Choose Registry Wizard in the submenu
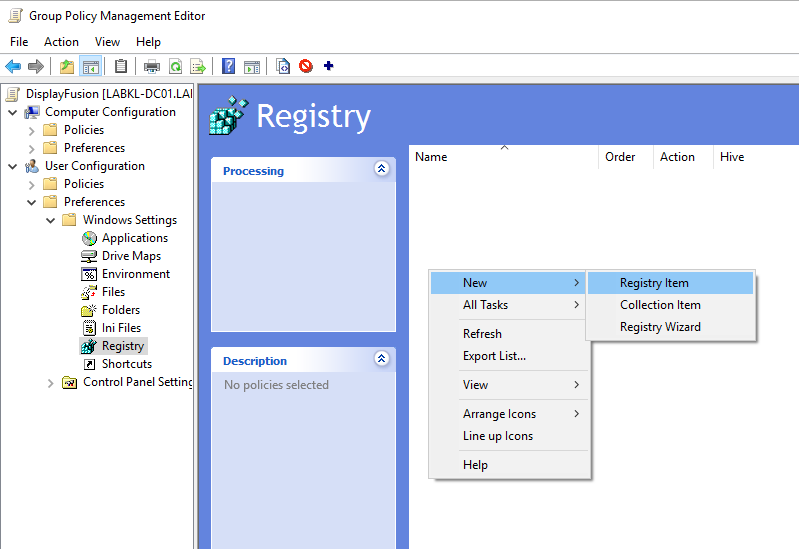The image size is (801, 549). click(x=660, y=327)
